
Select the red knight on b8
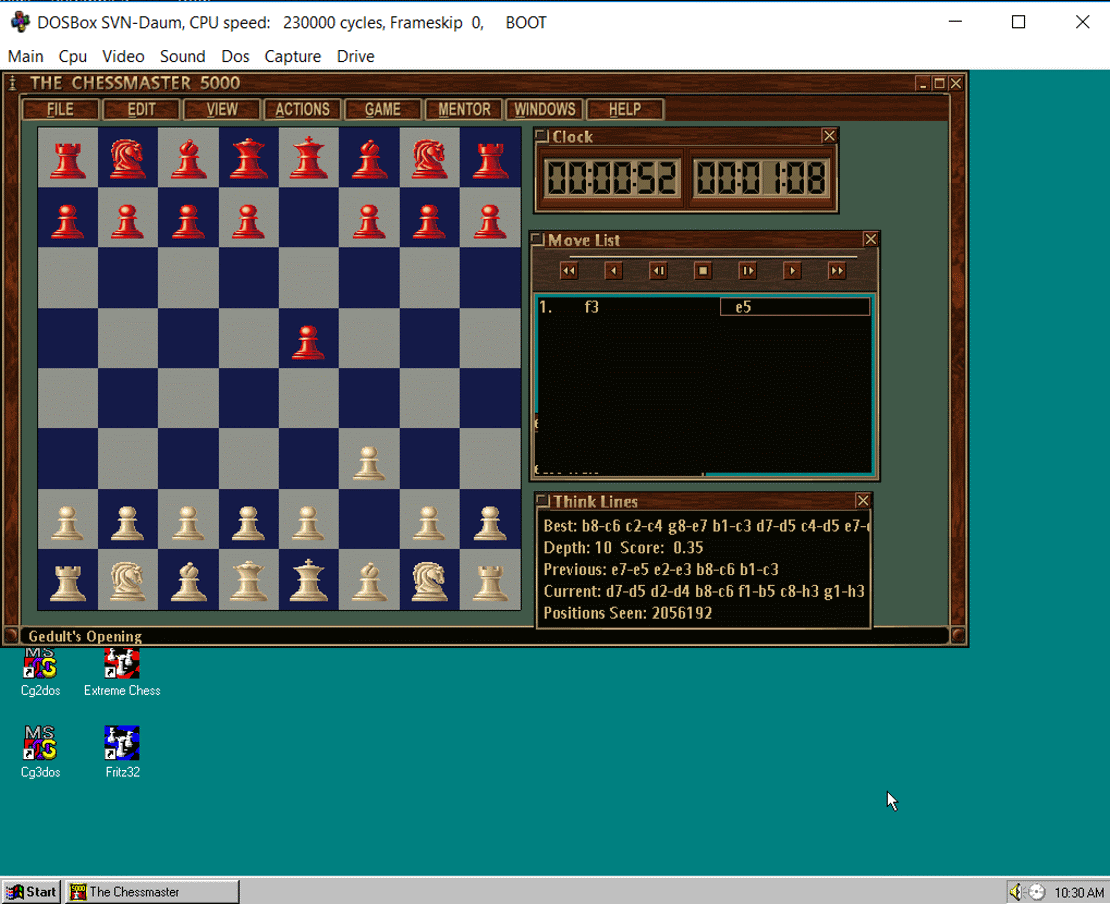pyautogui.click(x=127, y=157)
